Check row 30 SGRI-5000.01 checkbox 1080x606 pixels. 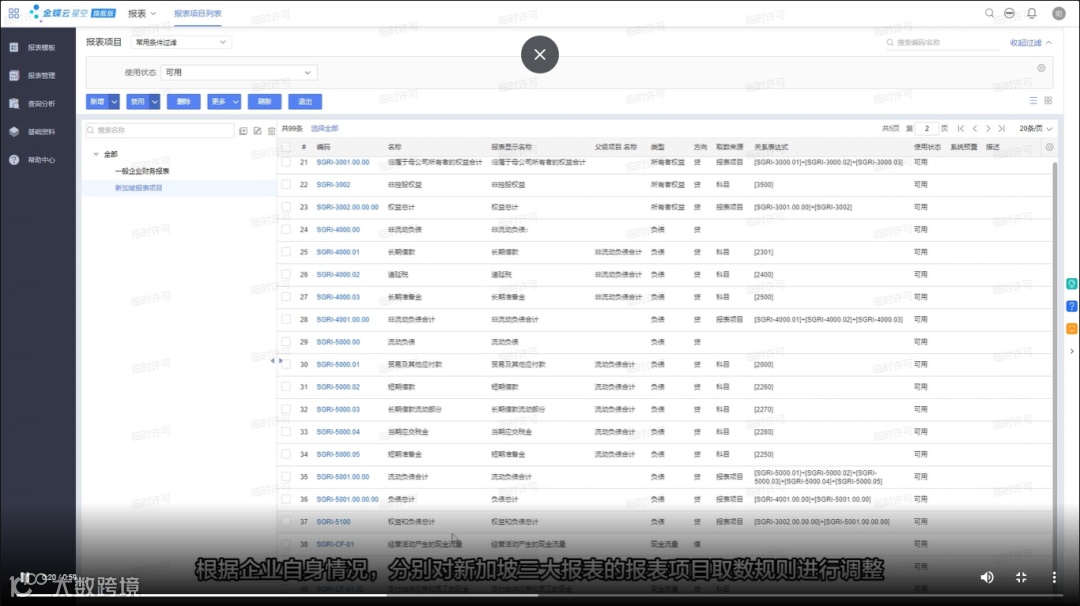point(286,364)
